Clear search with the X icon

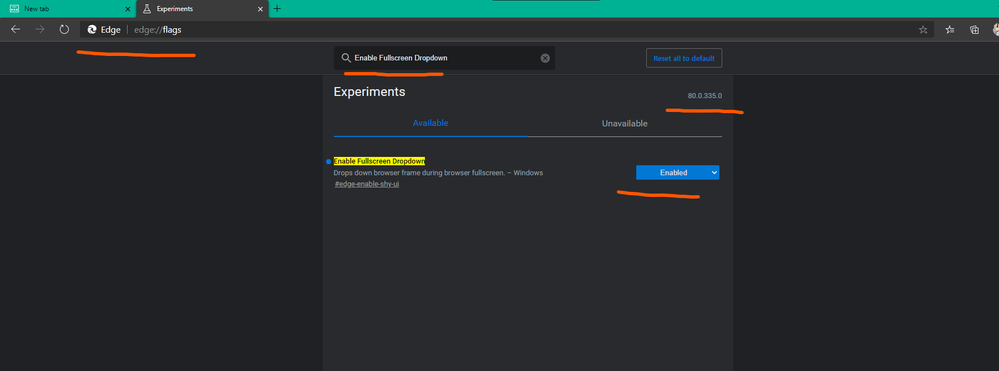click(x=545, y=58)
